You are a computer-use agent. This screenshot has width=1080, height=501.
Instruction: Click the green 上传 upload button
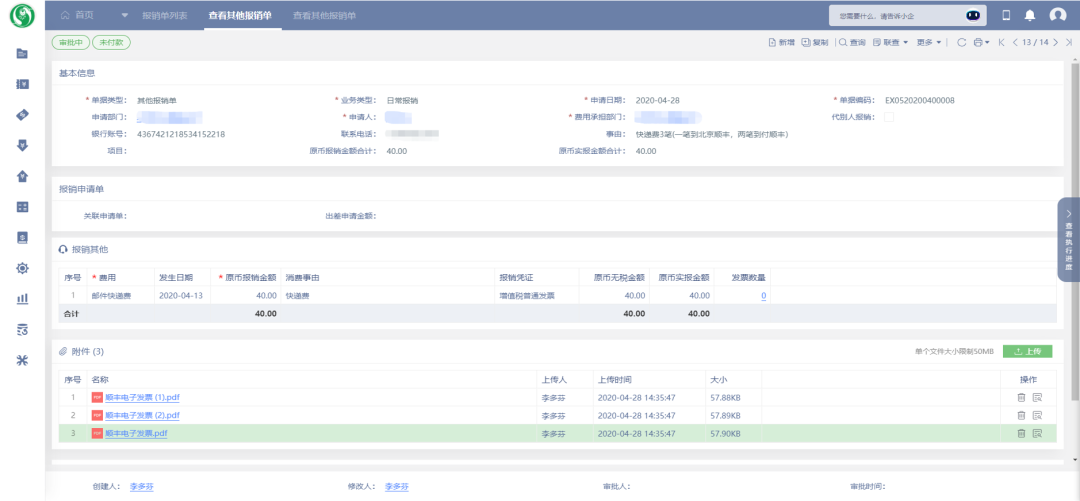(1027, 351)
